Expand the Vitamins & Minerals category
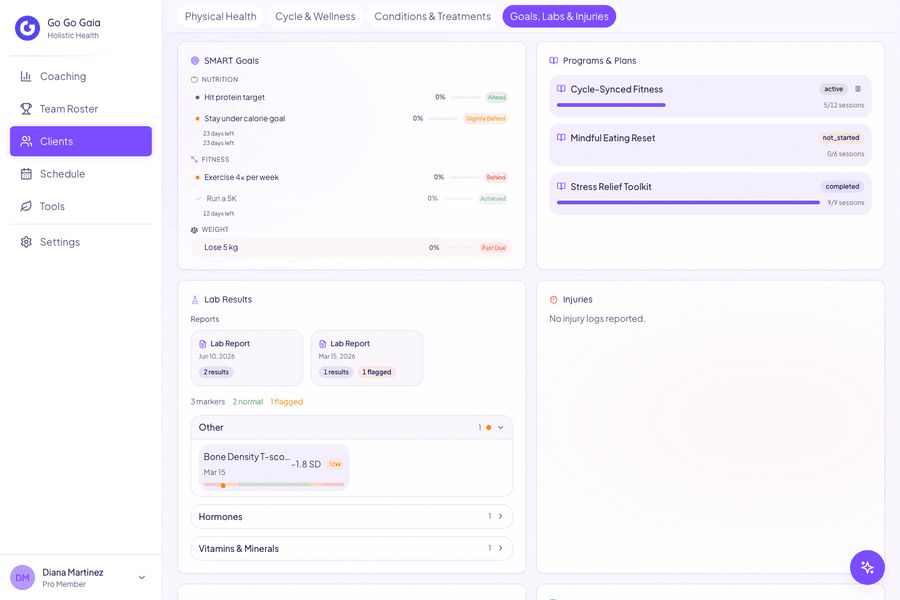Screen dimensions: 900x600 tap(351, 548)
